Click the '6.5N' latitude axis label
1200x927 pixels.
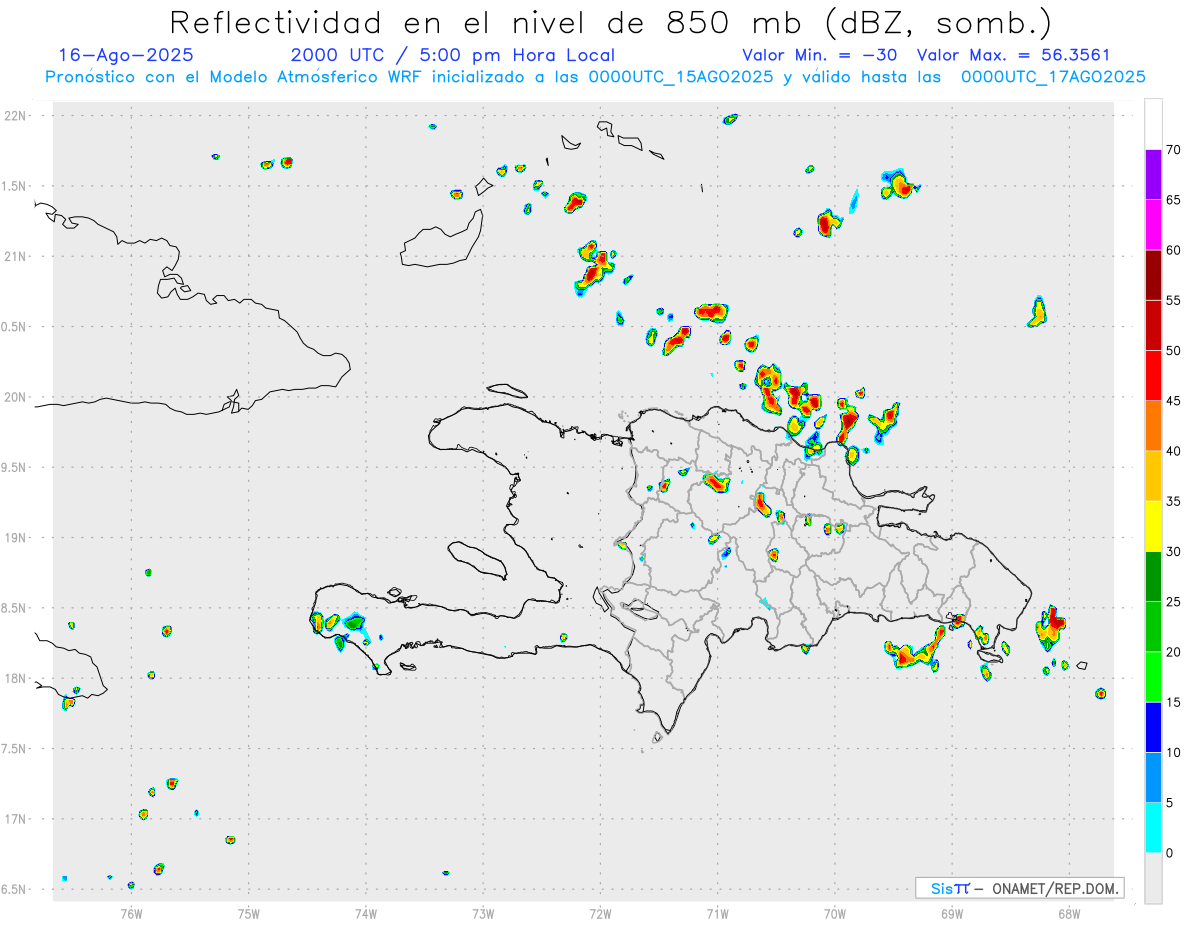coord(15,889)
